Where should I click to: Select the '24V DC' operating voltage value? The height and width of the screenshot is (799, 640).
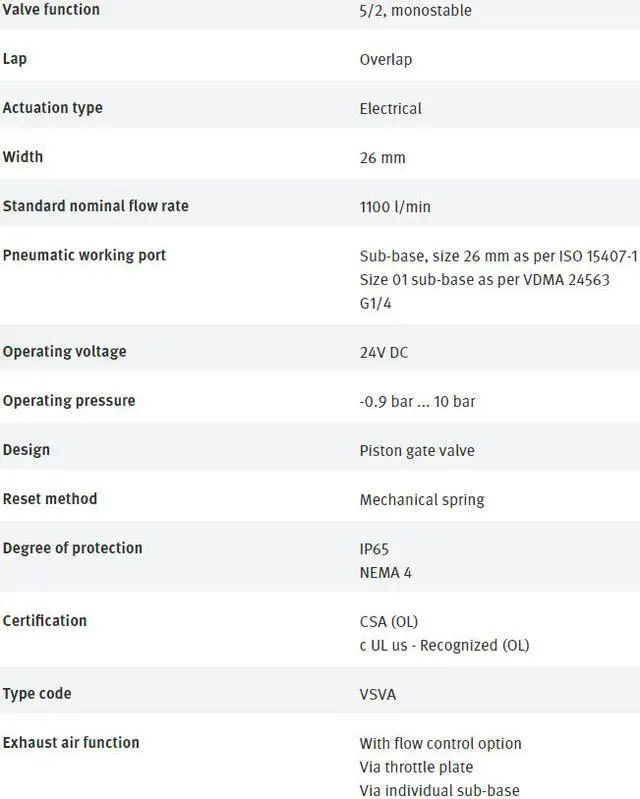coord(384,352)
